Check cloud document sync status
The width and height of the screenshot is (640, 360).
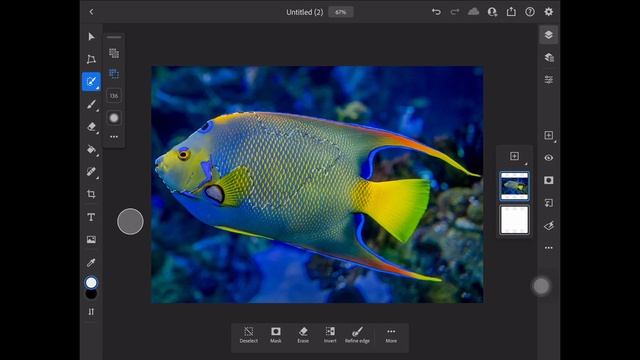[x=473, y=11]
